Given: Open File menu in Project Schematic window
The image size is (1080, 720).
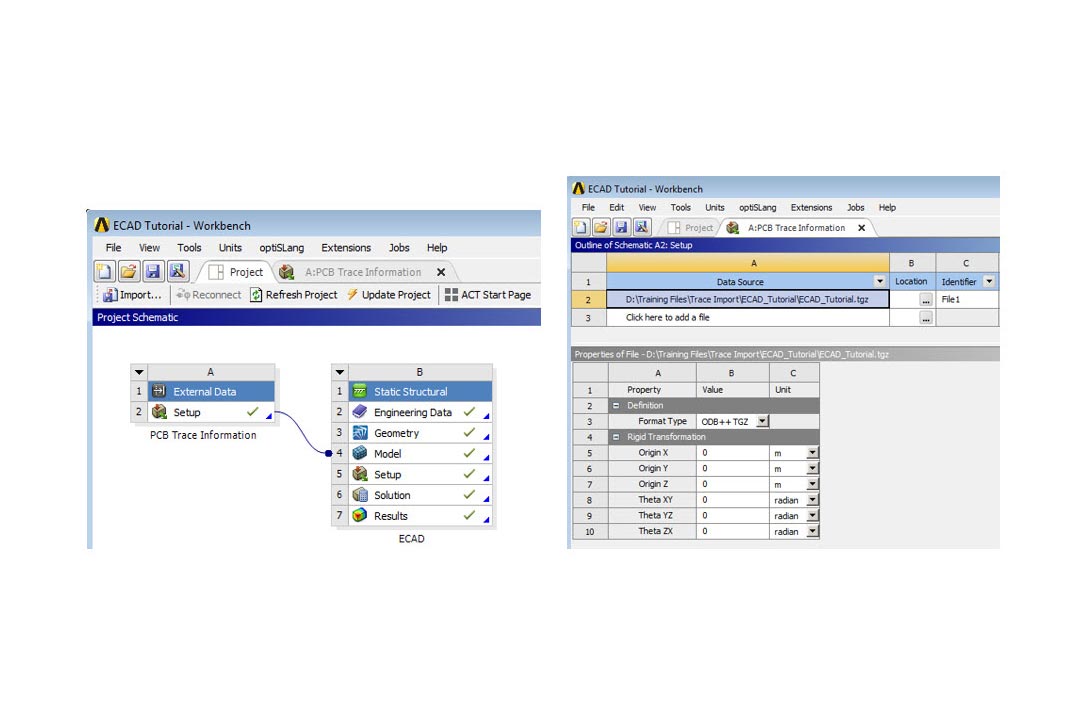Looking at the screenshot, I should pos(114,248).
